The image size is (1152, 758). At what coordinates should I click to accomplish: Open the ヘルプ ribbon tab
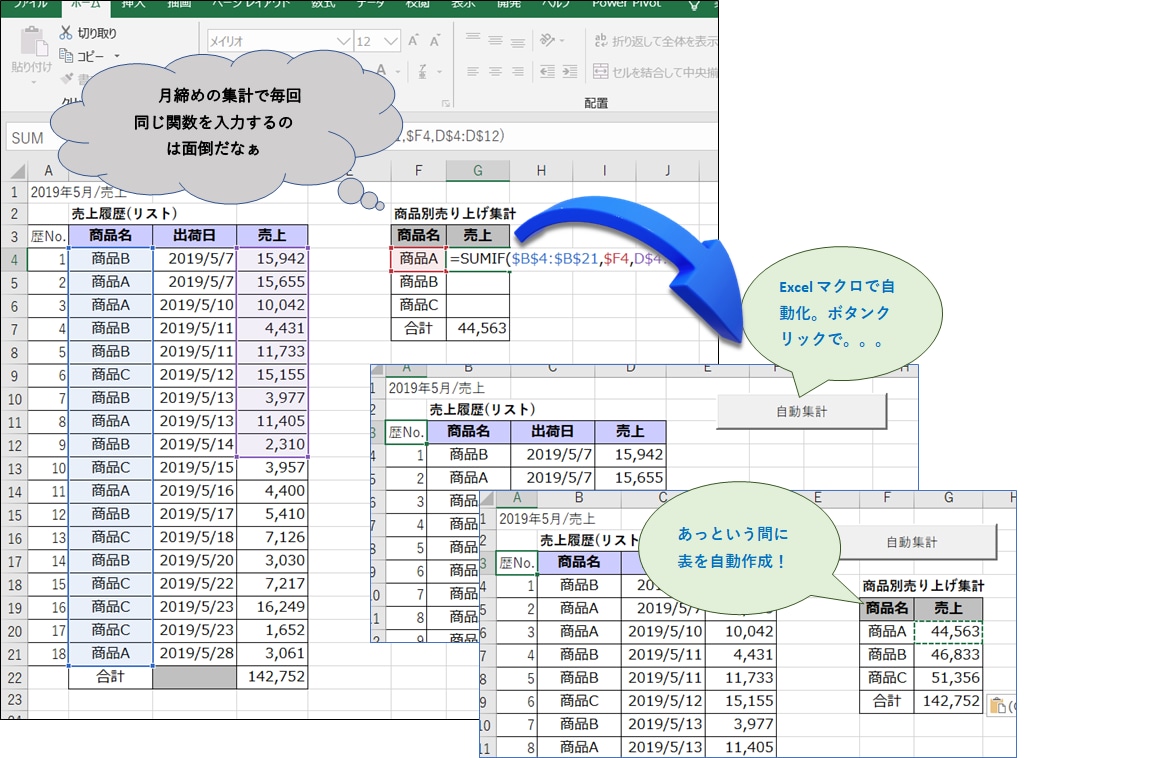point(555,5)
